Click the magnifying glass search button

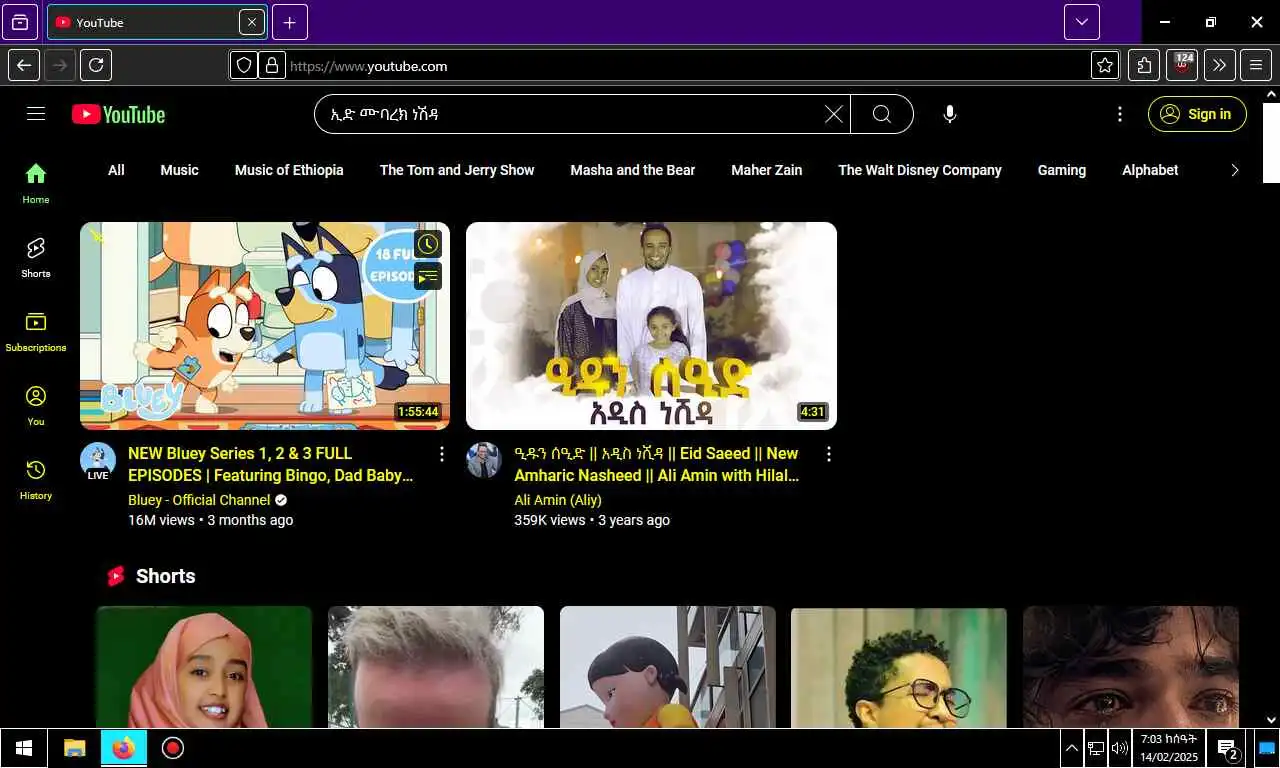pos(882,114)
